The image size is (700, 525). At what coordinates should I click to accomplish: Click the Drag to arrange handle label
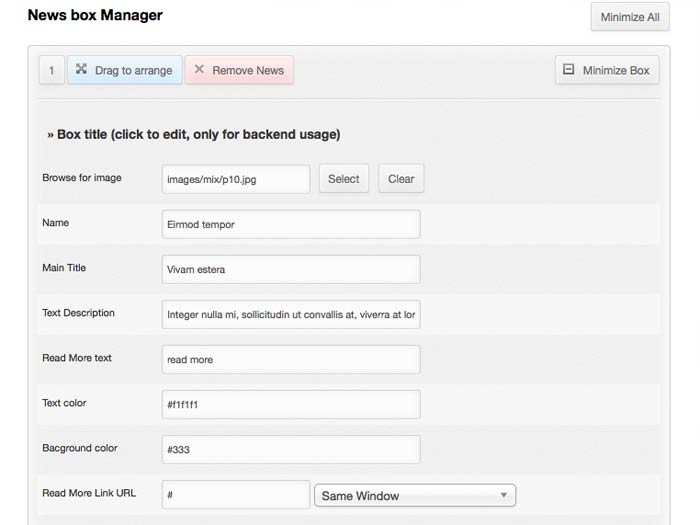133,70
